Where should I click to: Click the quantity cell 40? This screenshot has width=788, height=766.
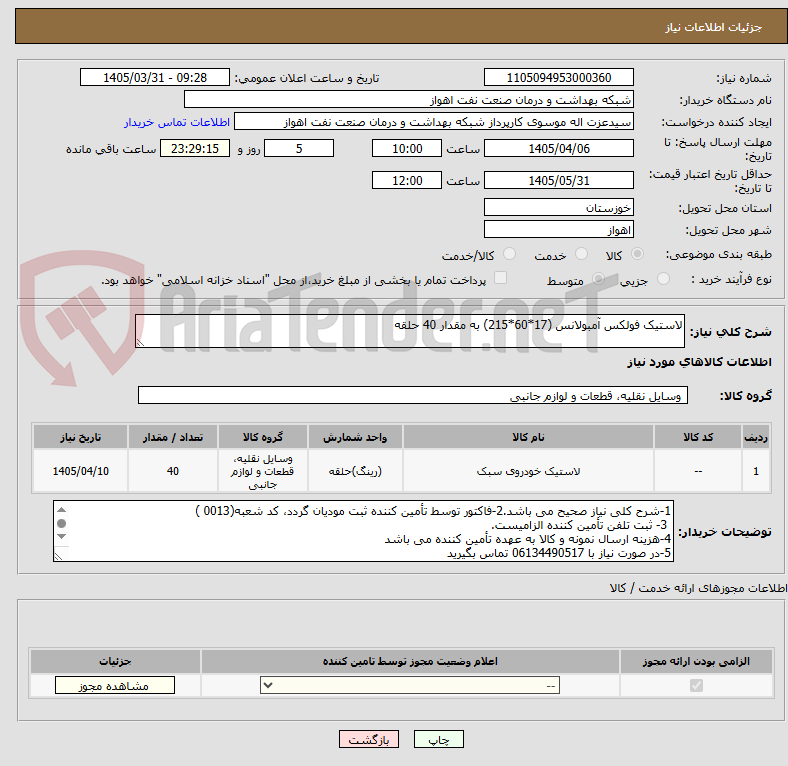[x=172, y=471]
